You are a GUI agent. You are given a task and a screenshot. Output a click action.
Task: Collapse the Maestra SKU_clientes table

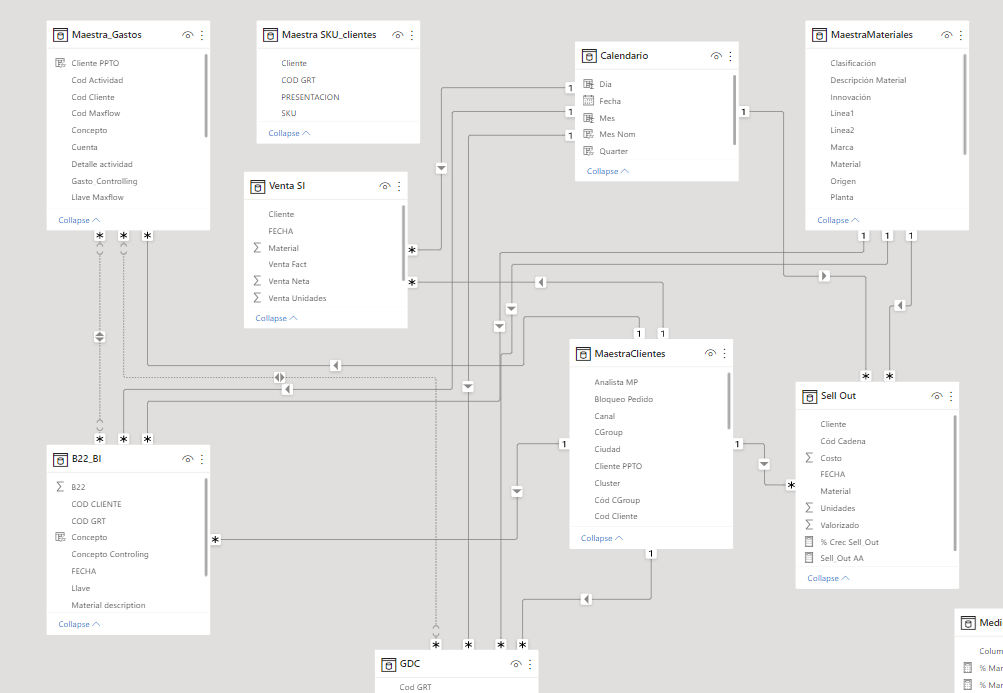[289, 133]
